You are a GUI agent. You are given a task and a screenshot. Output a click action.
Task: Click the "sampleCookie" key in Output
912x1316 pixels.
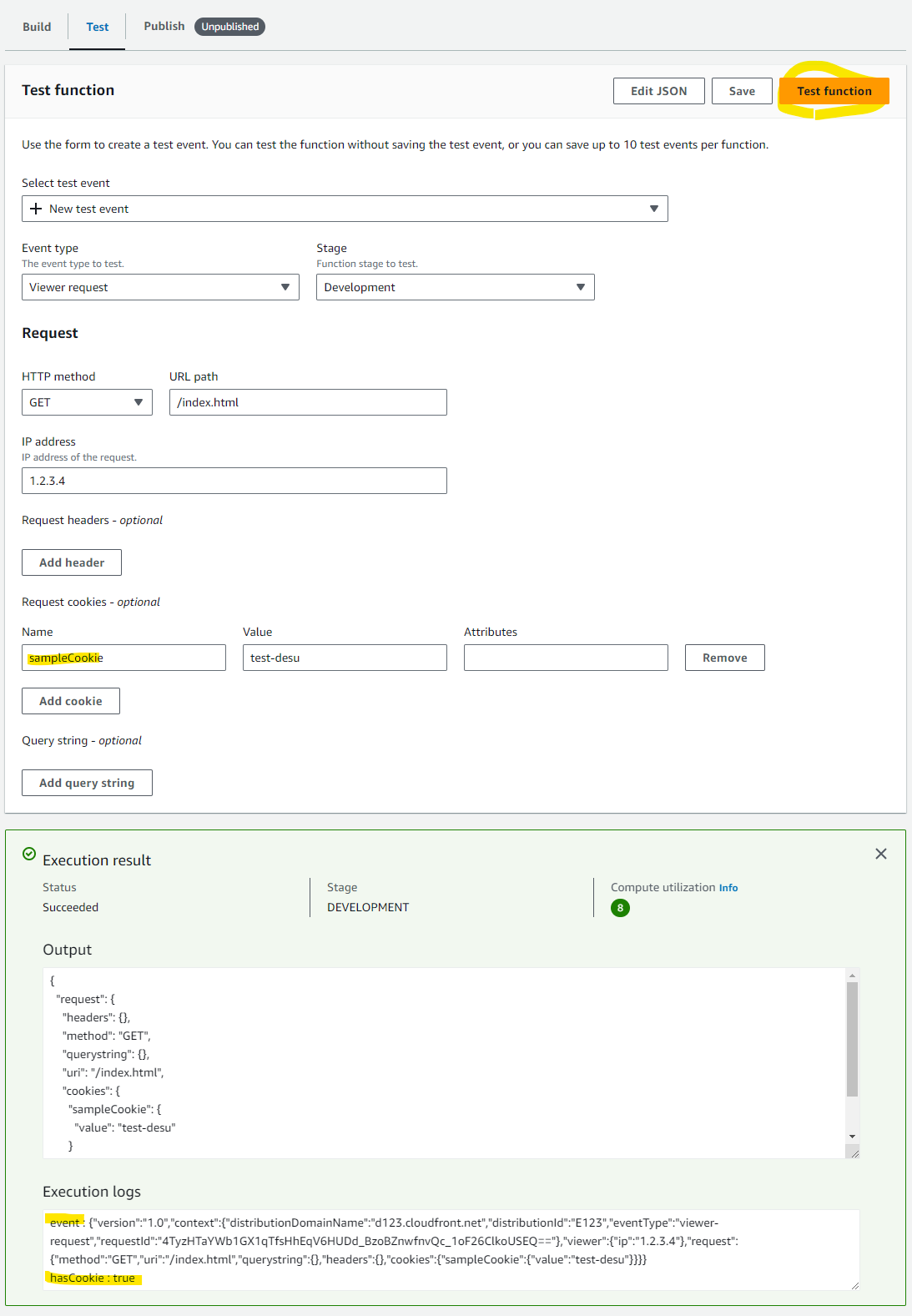click(112, 1109)
